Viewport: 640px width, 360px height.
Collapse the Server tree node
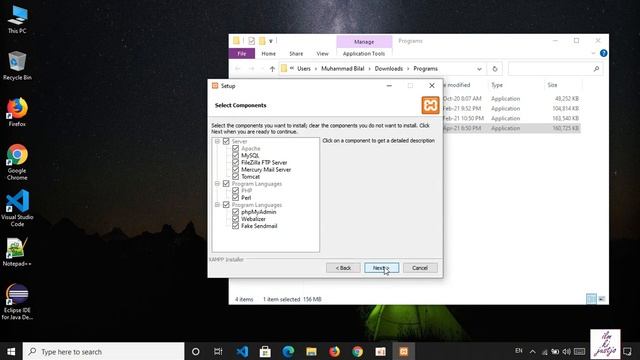pyautogui.click(x=217, y=141)
